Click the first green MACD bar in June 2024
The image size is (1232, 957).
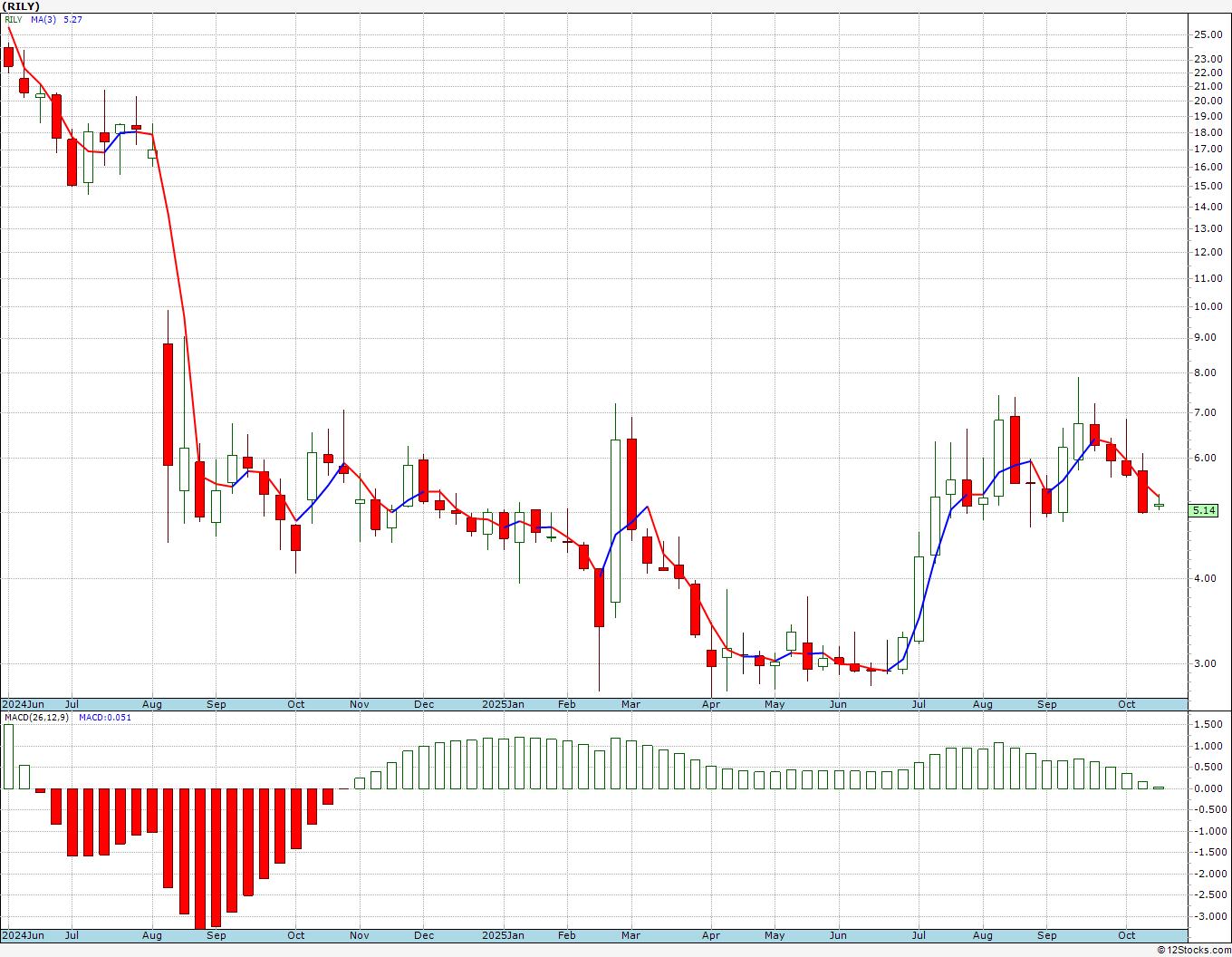[x=8, y=757]
